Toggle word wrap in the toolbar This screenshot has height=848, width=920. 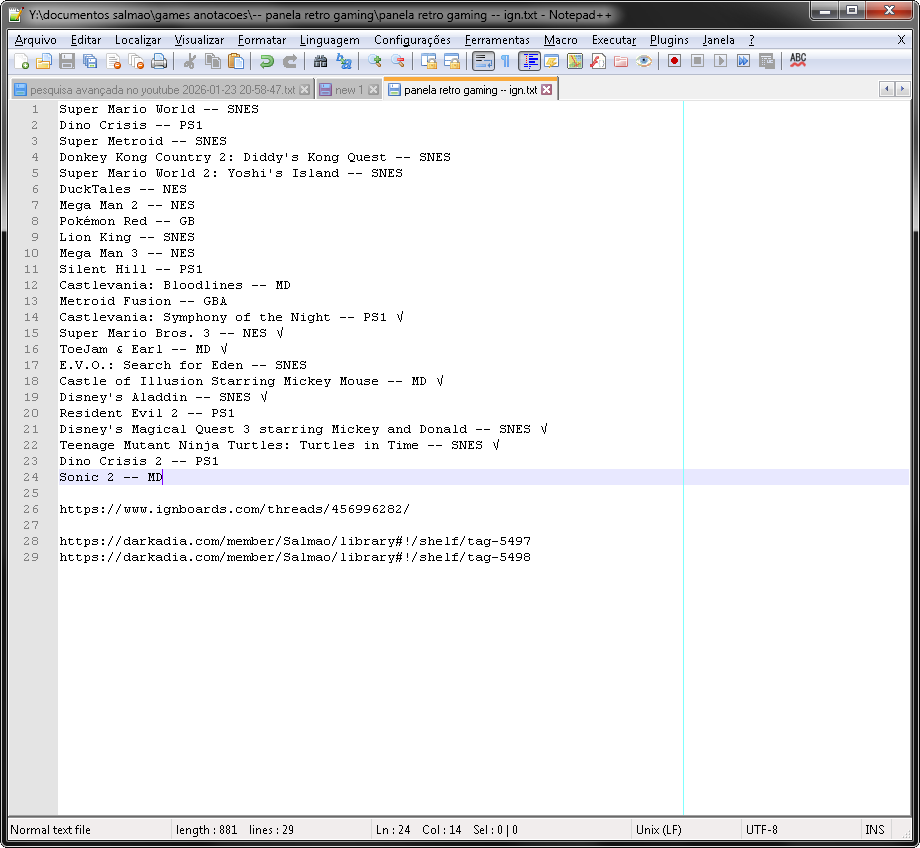coord(483,61)
